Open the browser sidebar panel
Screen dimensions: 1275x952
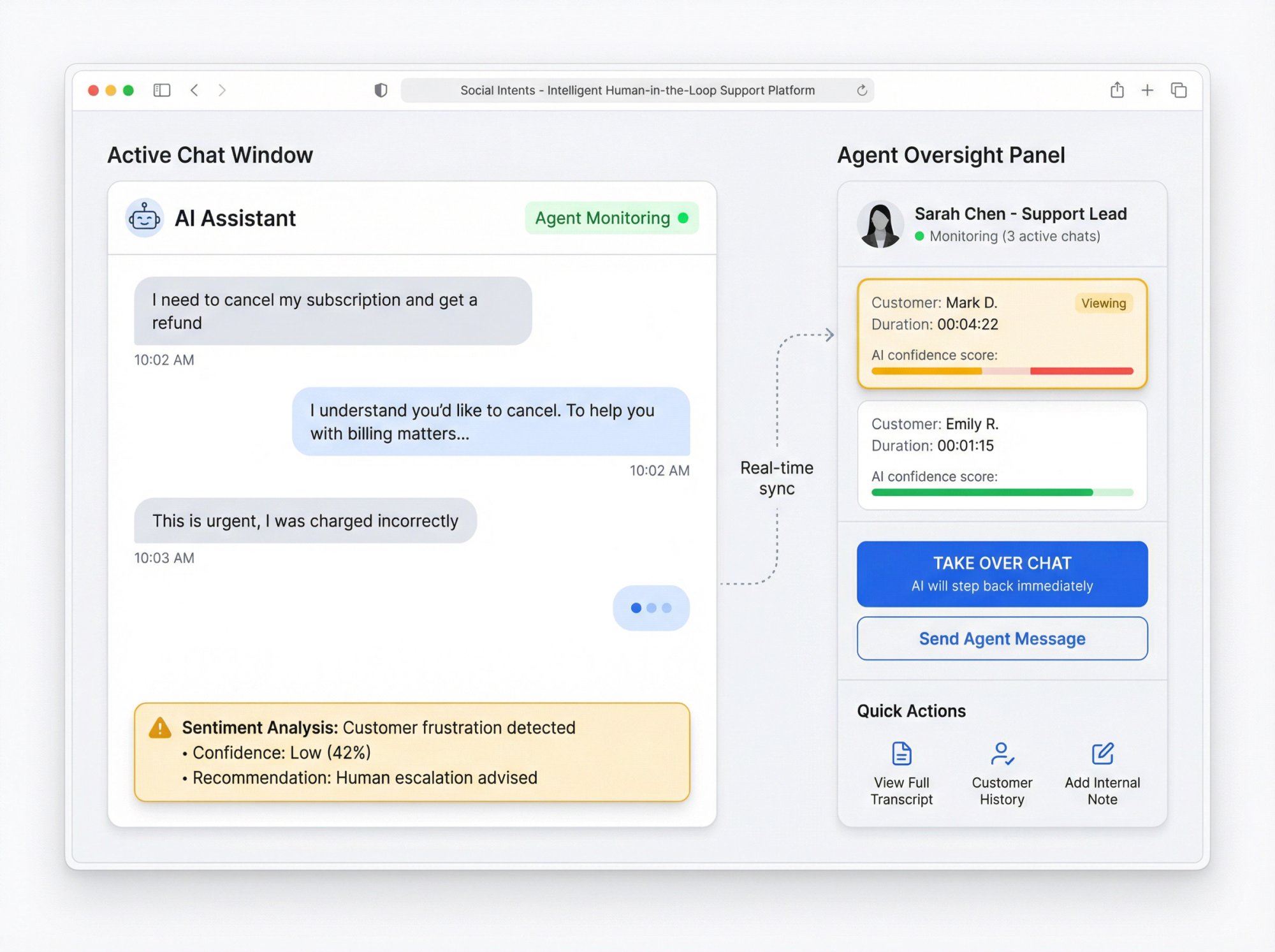(162, 90)
